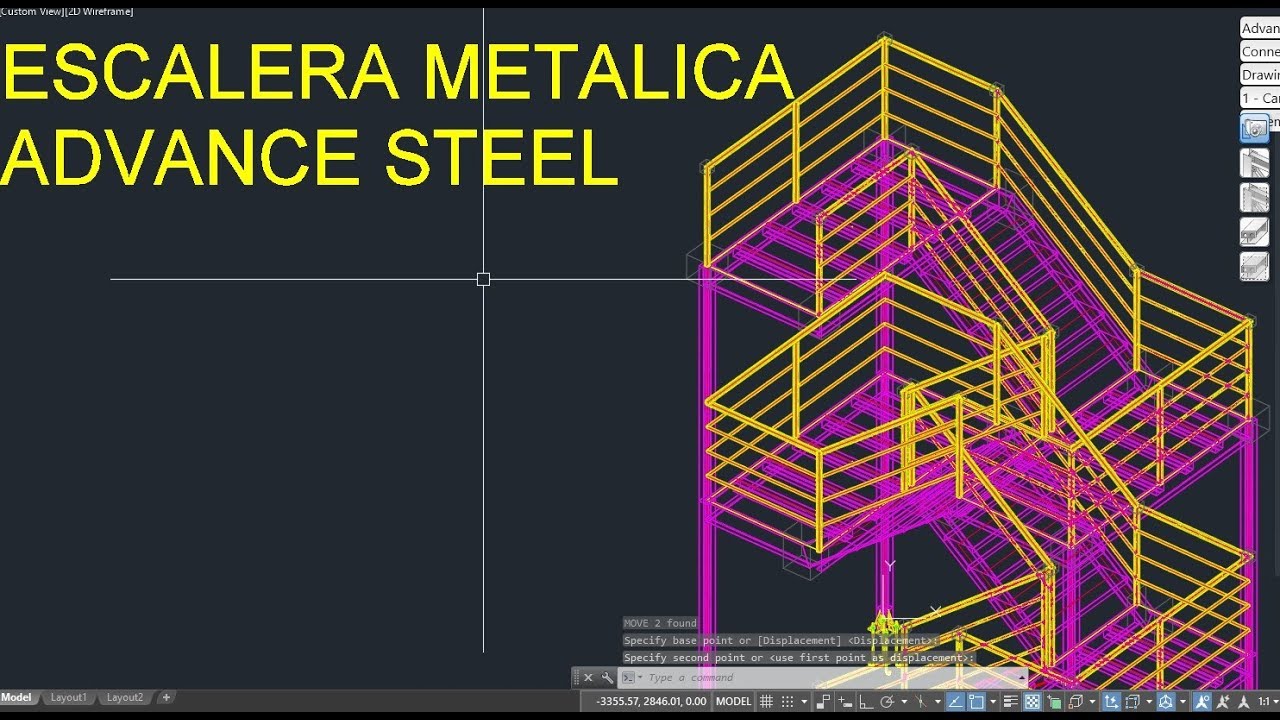Open object snap options dropdown
This screenshot has width=1280, height=720.
pyautogui.click(x=993, y=701)
